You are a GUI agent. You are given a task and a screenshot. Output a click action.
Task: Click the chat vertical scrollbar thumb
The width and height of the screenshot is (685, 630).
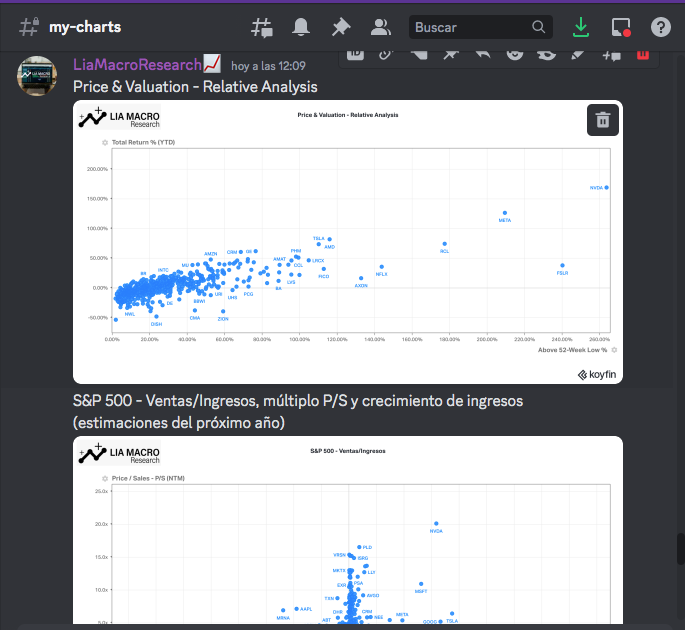tap(681, 549)
